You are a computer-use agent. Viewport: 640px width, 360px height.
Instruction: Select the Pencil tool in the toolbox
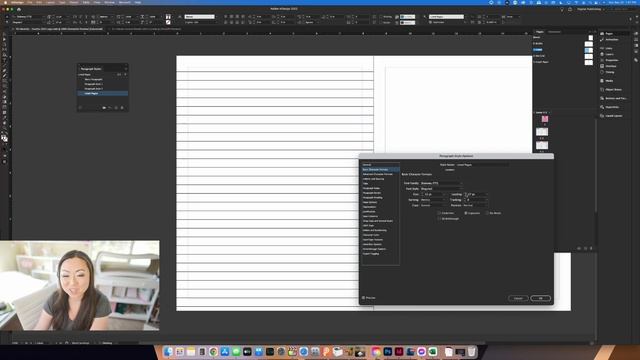4,76
